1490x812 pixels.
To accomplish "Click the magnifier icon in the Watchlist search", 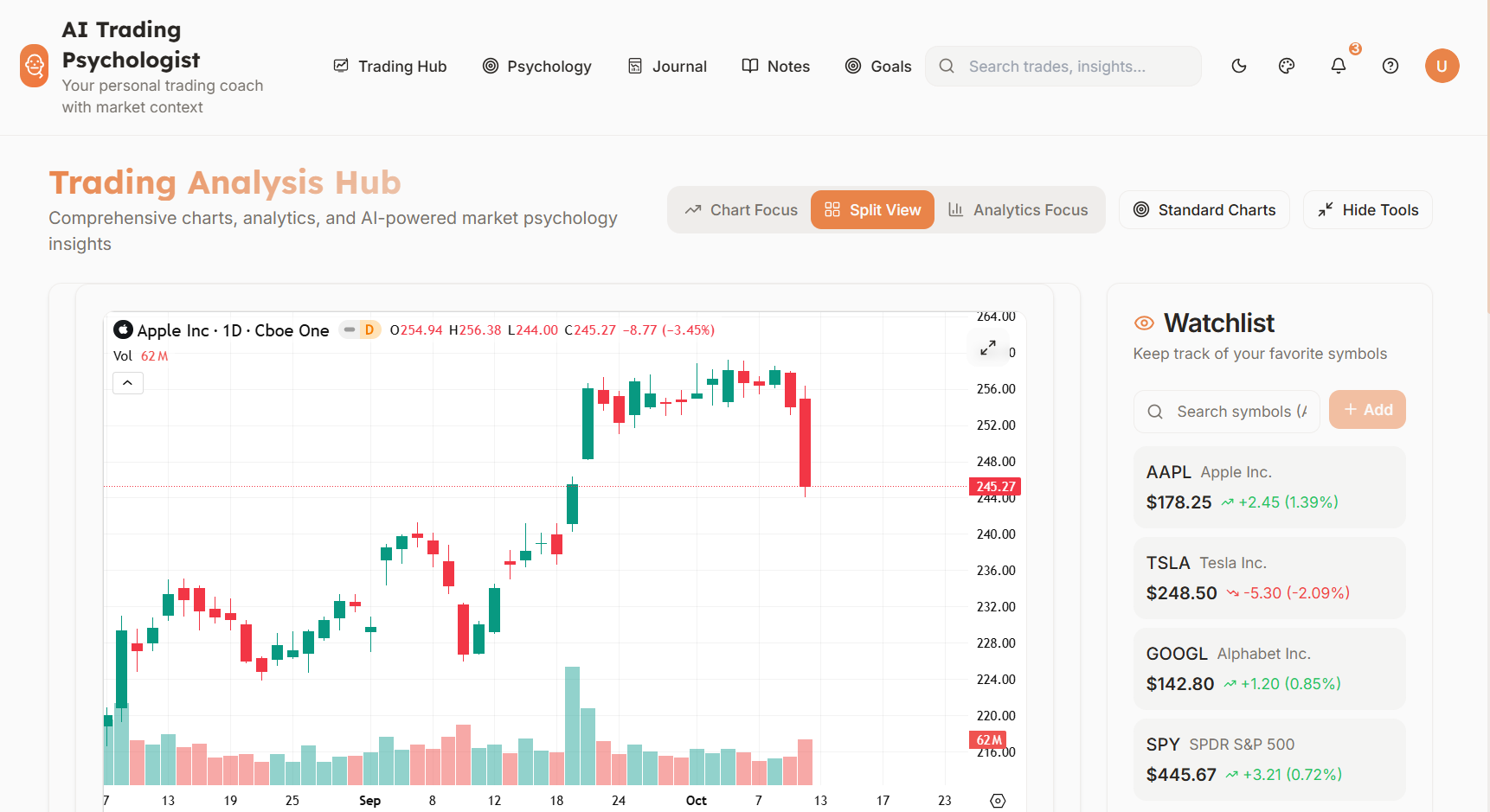I will pos(1155,411).
